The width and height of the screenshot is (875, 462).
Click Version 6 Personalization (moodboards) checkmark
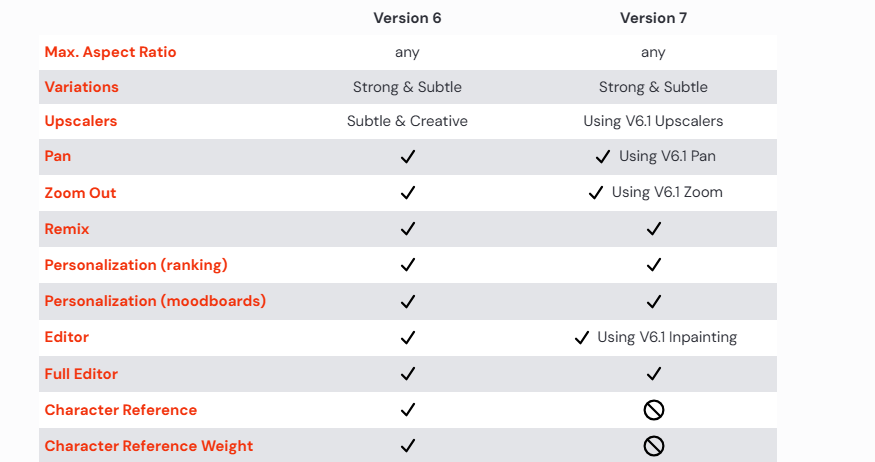click(x=407, y=301)
